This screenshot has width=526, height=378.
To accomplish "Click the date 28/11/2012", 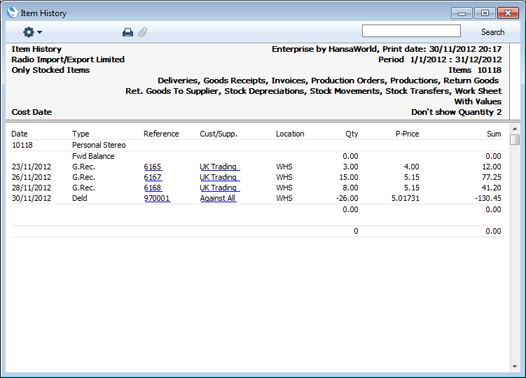I will click(32, 187).
